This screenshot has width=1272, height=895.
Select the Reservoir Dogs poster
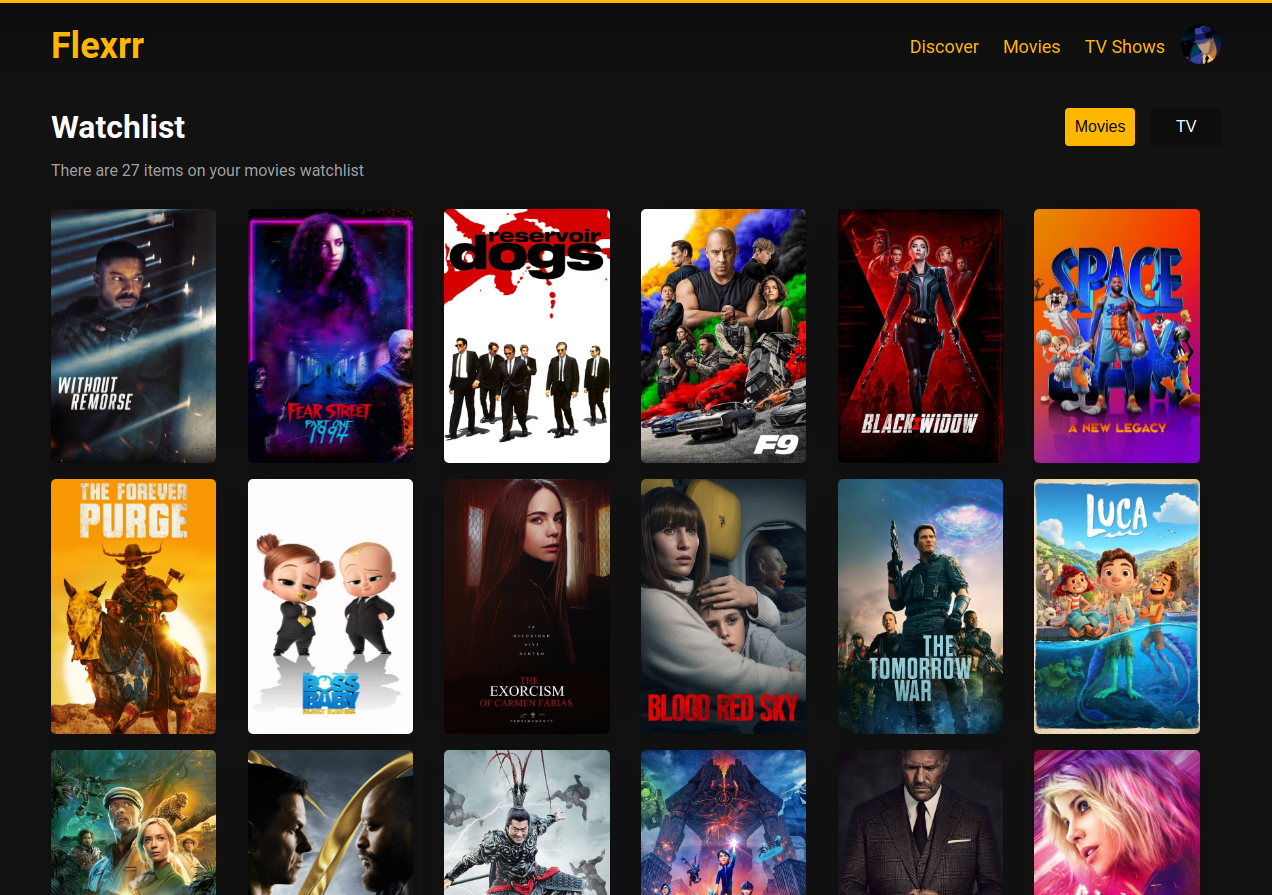pos(527,336)
